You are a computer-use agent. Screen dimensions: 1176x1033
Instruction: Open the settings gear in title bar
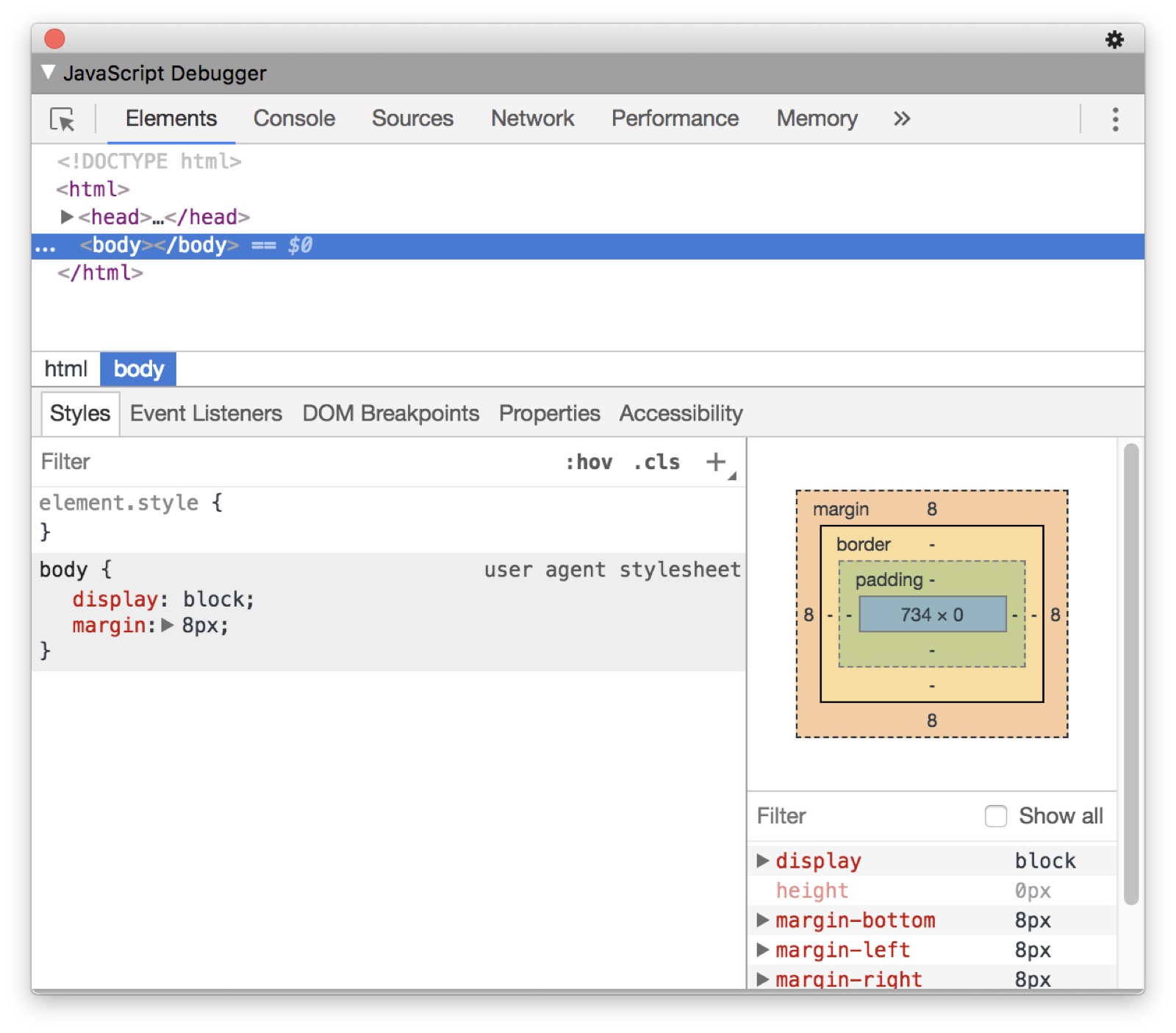tap(1114, 40)
